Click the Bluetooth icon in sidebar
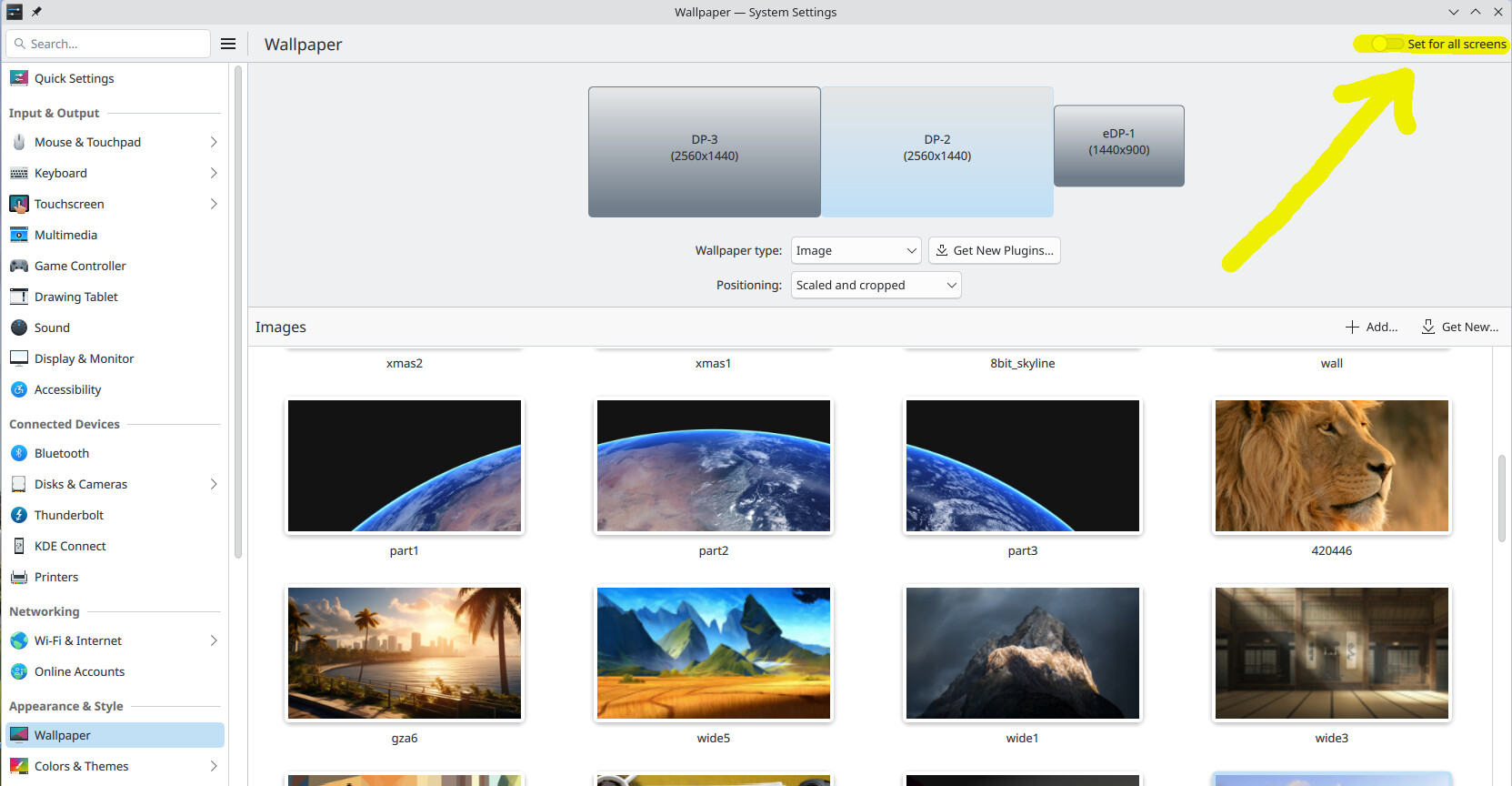This screenshot has height=786, width=1512. click(x=19, y=453)
